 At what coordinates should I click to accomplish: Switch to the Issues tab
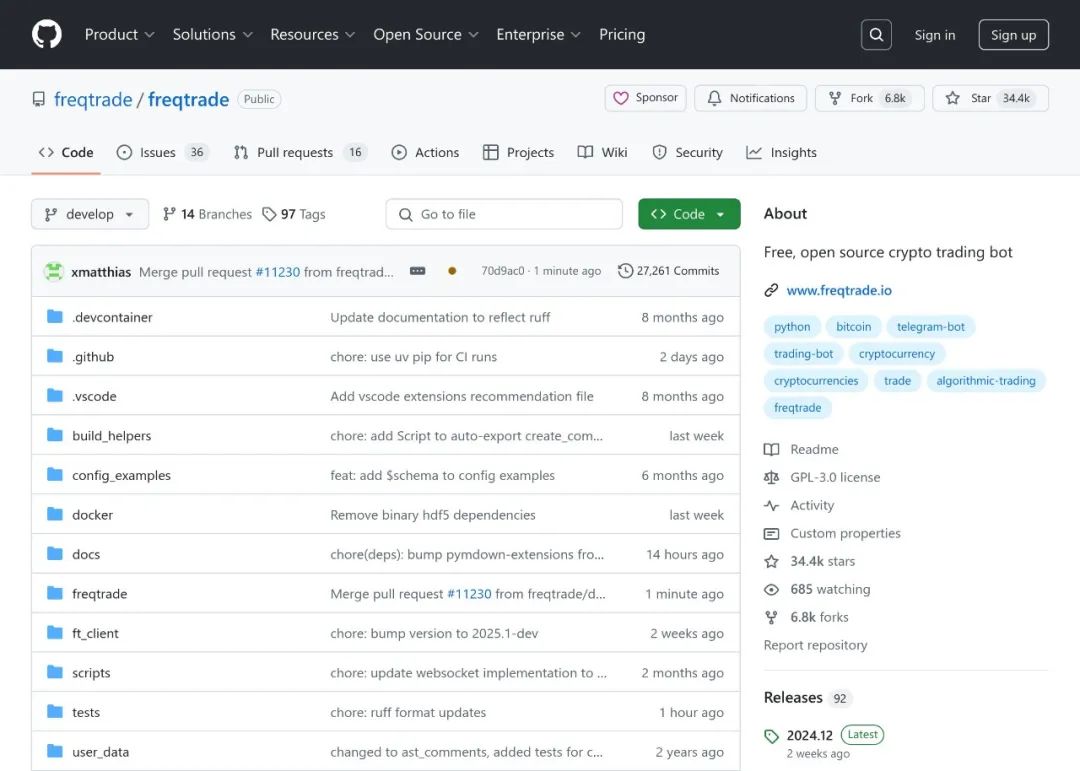[x=163, y=152]
